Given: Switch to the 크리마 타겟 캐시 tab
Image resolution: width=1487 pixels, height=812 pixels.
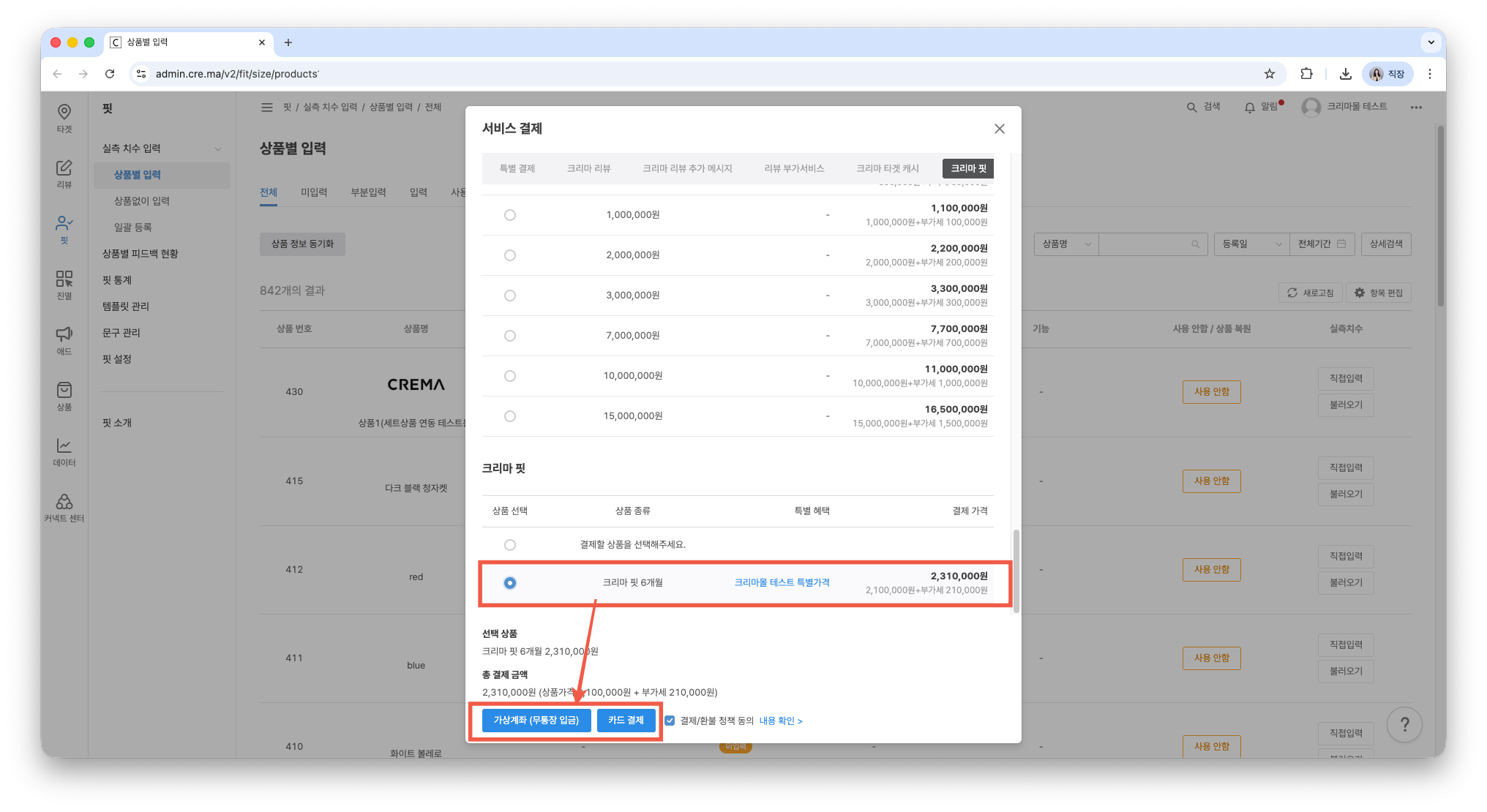Looking at the screenshot, I should coord(887,168).
